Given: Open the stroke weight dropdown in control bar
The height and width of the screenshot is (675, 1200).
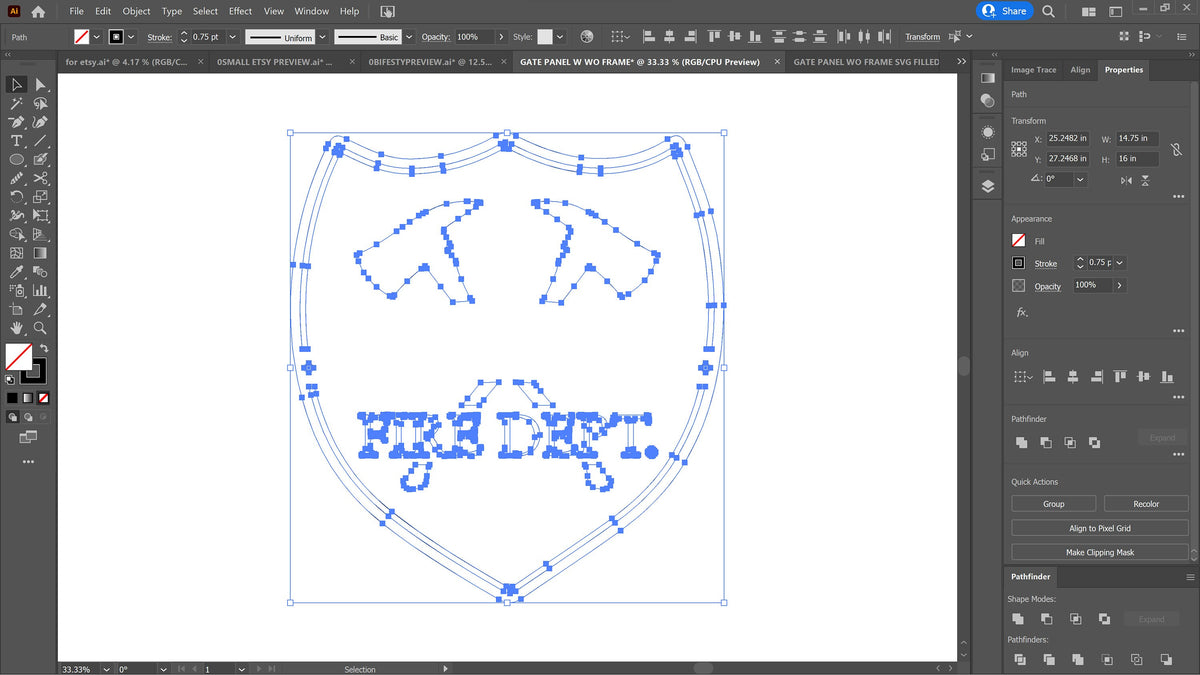Looking at the screenshot, I should click(232, 36).
